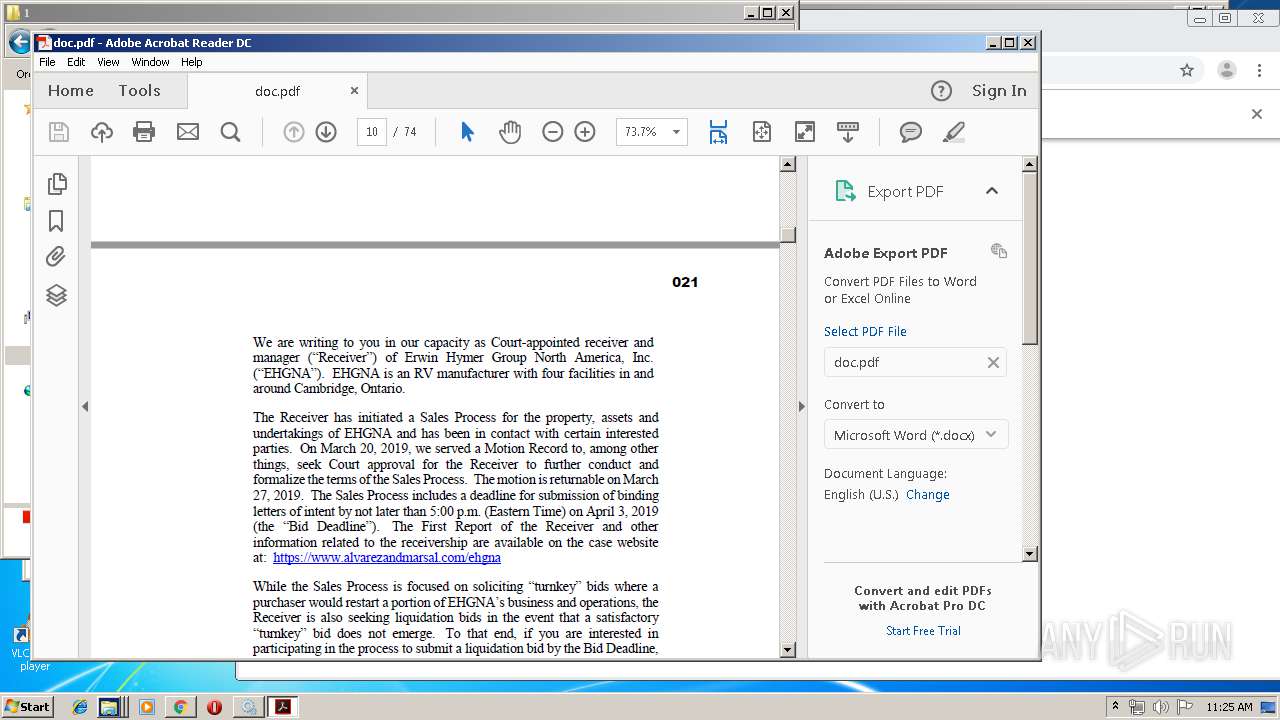Collapse the left navigation pane arrow
This screenshot has height=720, width=1280.
coord(85,406)
